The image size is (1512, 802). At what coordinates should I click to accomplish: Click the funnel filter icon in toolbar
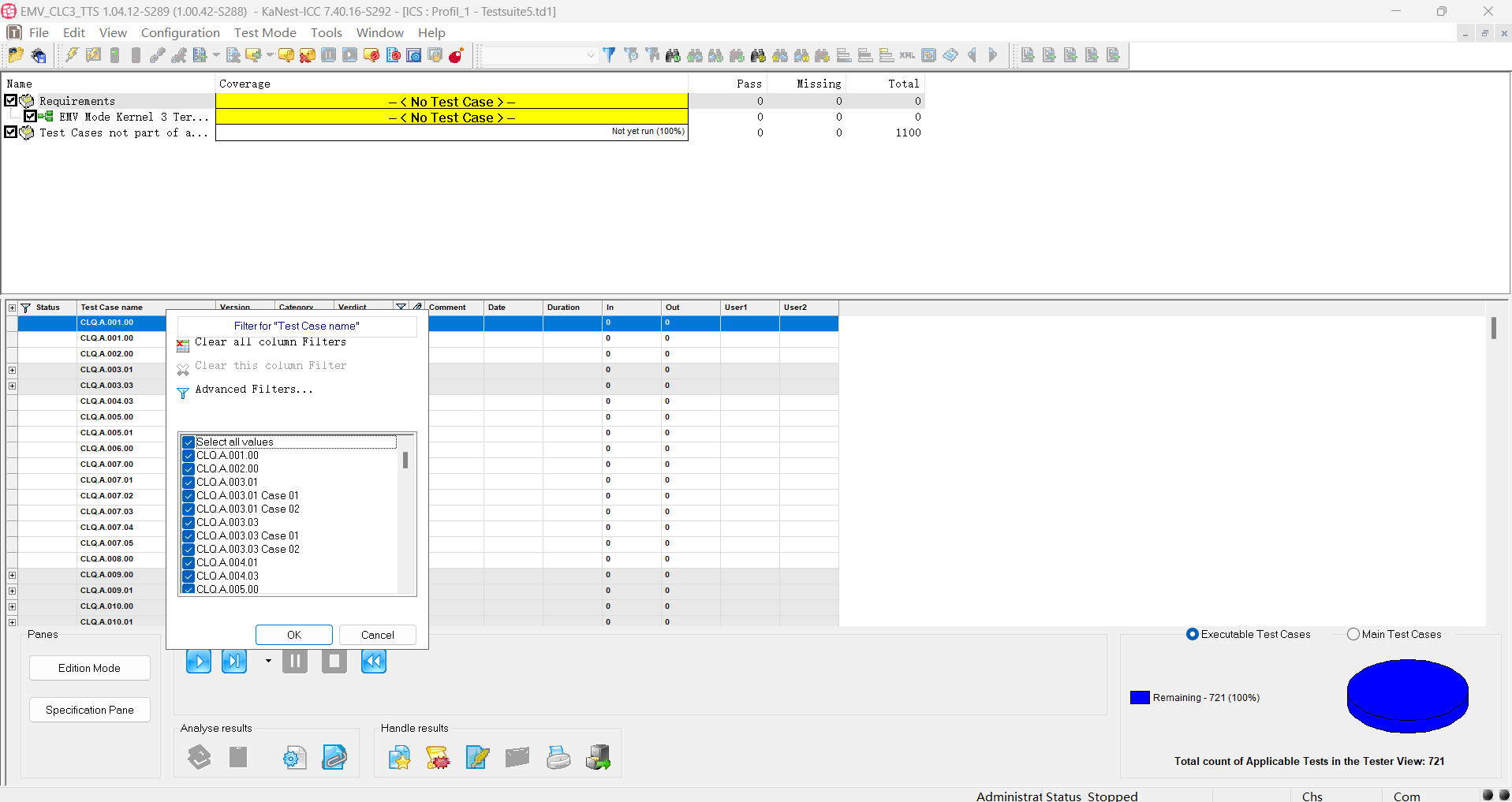tap(609, 55)
